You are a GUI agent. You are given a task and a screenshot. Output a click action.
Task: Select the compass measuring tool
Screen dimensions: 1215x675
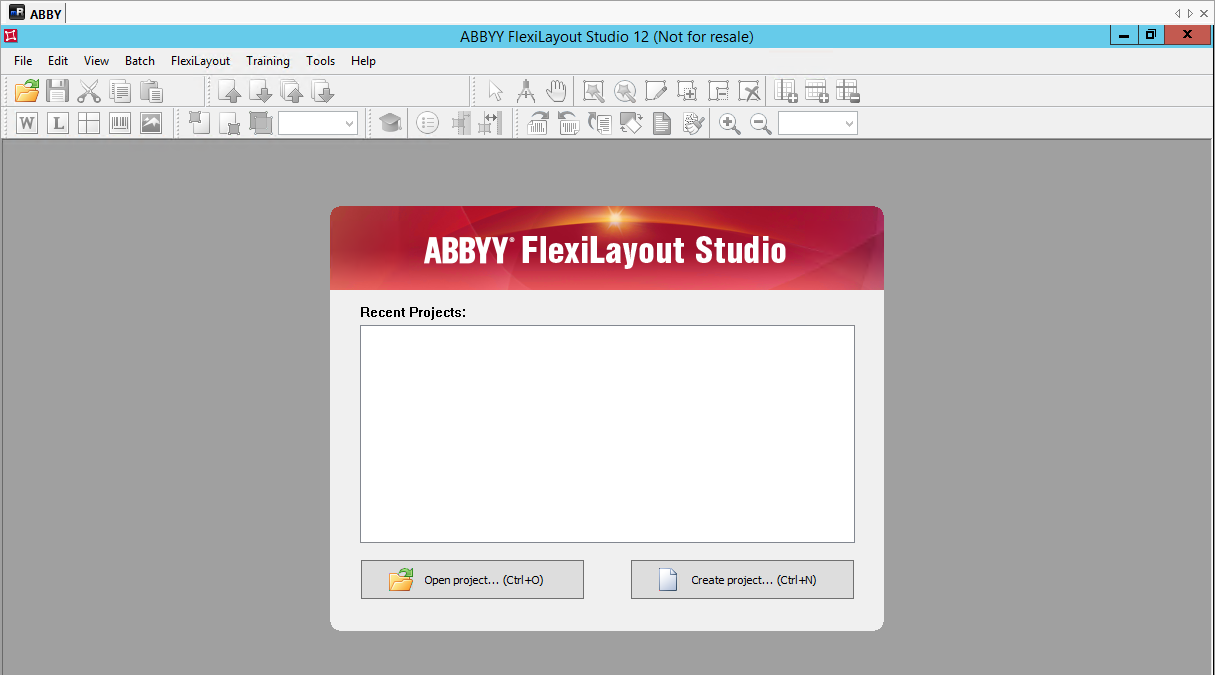526,92
